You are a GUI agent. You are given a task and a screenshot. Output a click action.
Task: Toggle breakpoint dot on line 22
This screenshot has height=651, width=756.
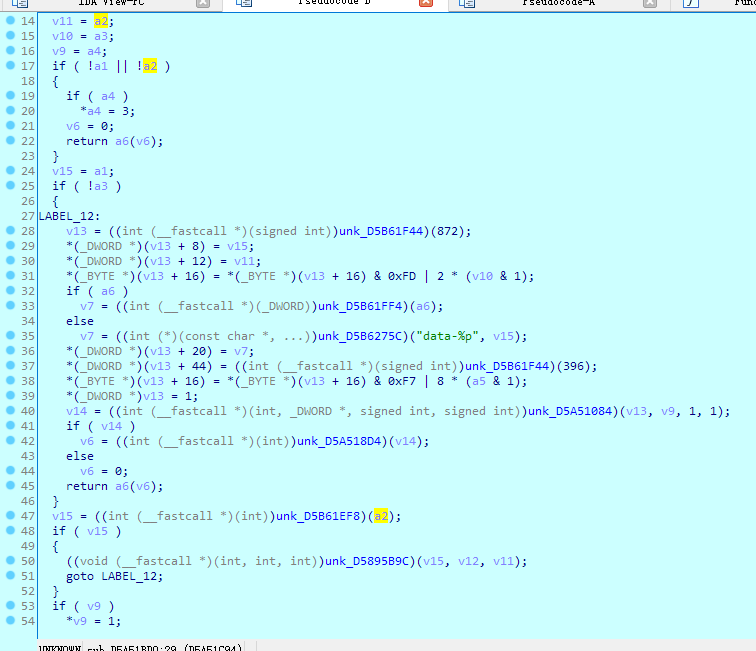10,140
